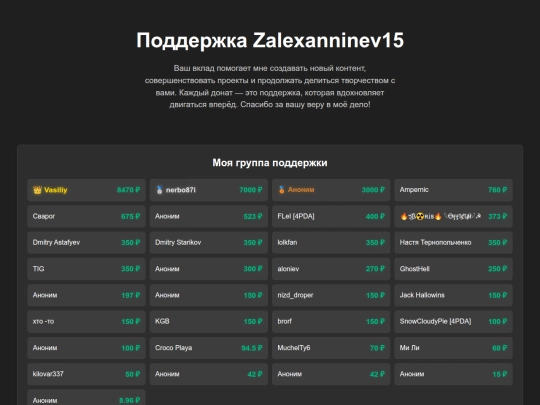Click the '50 ₽' amount

point(133,374)
